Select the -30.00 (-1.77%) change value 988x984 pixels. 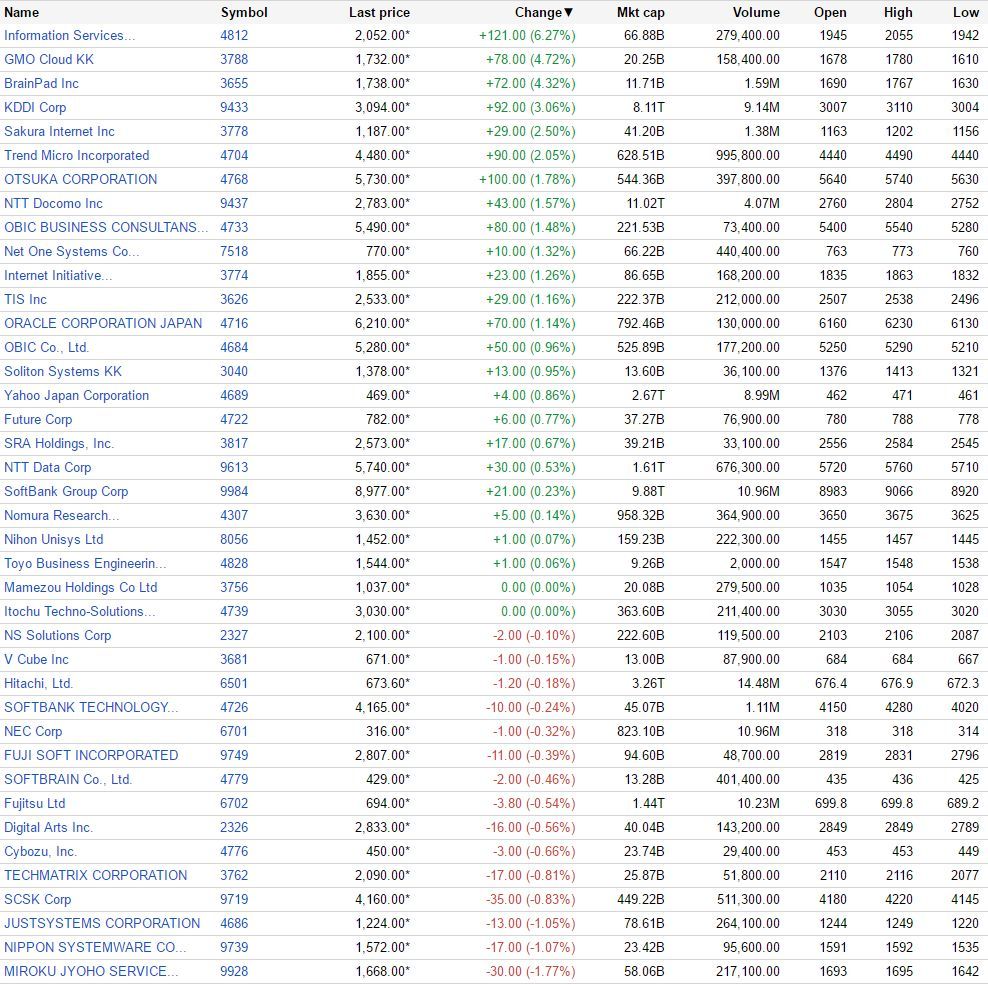[x=531, y=971]
